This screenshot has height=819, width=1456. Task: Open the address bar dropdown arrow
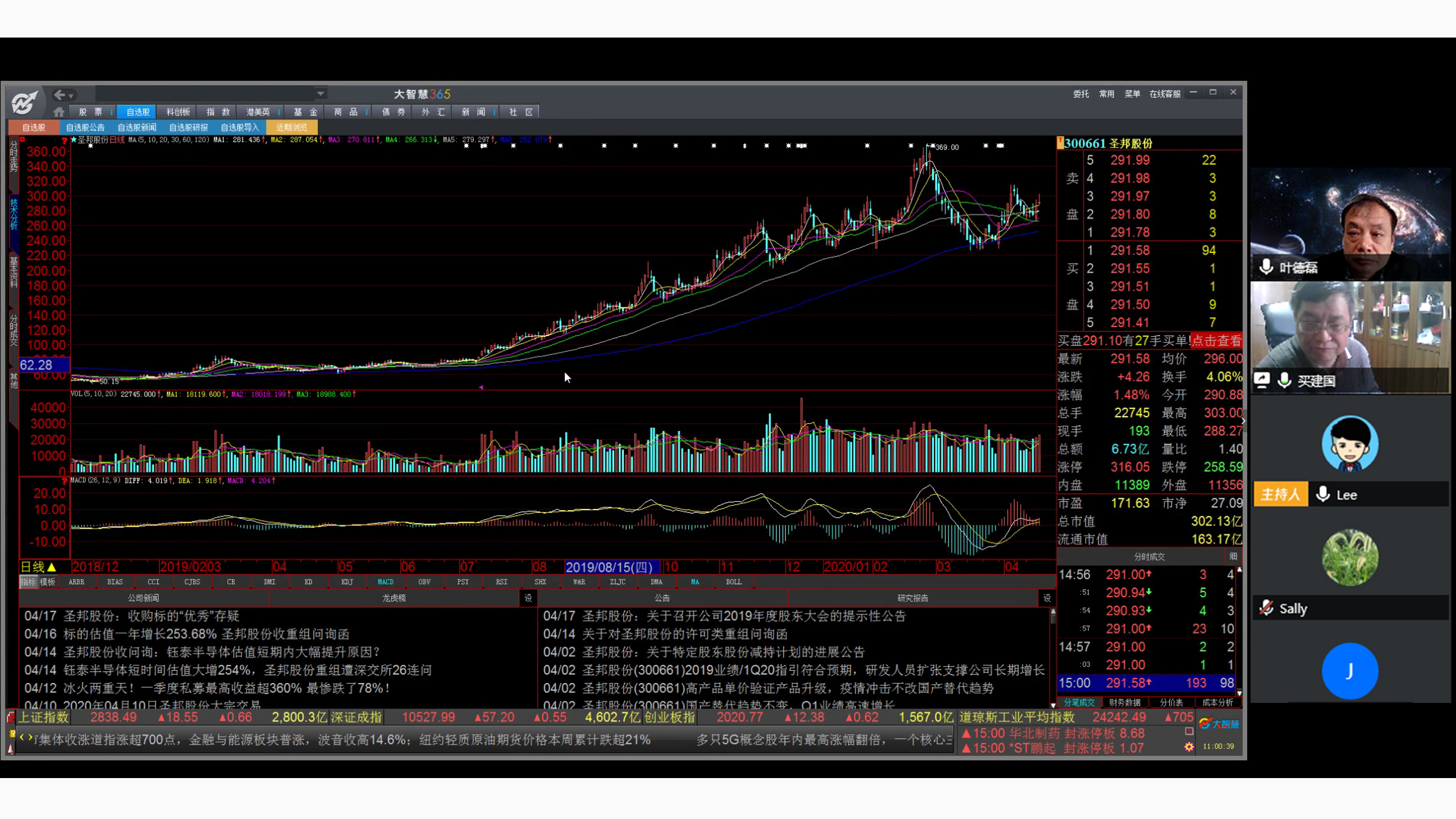[321, 94]
